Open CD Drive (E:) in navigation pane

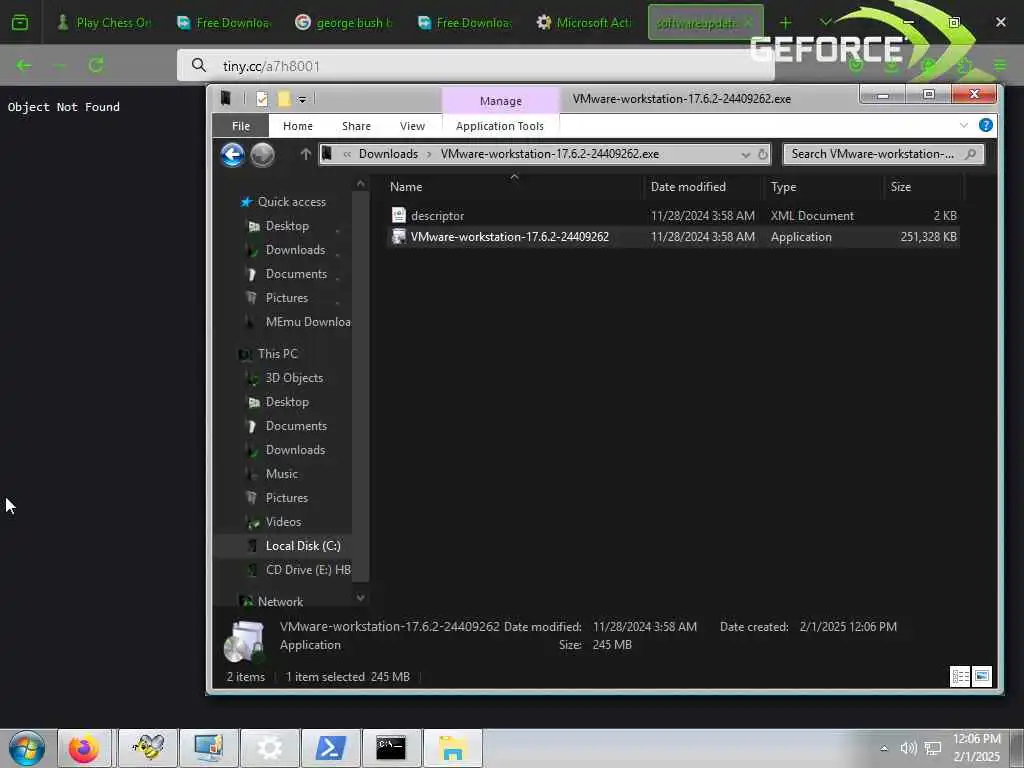308,570
